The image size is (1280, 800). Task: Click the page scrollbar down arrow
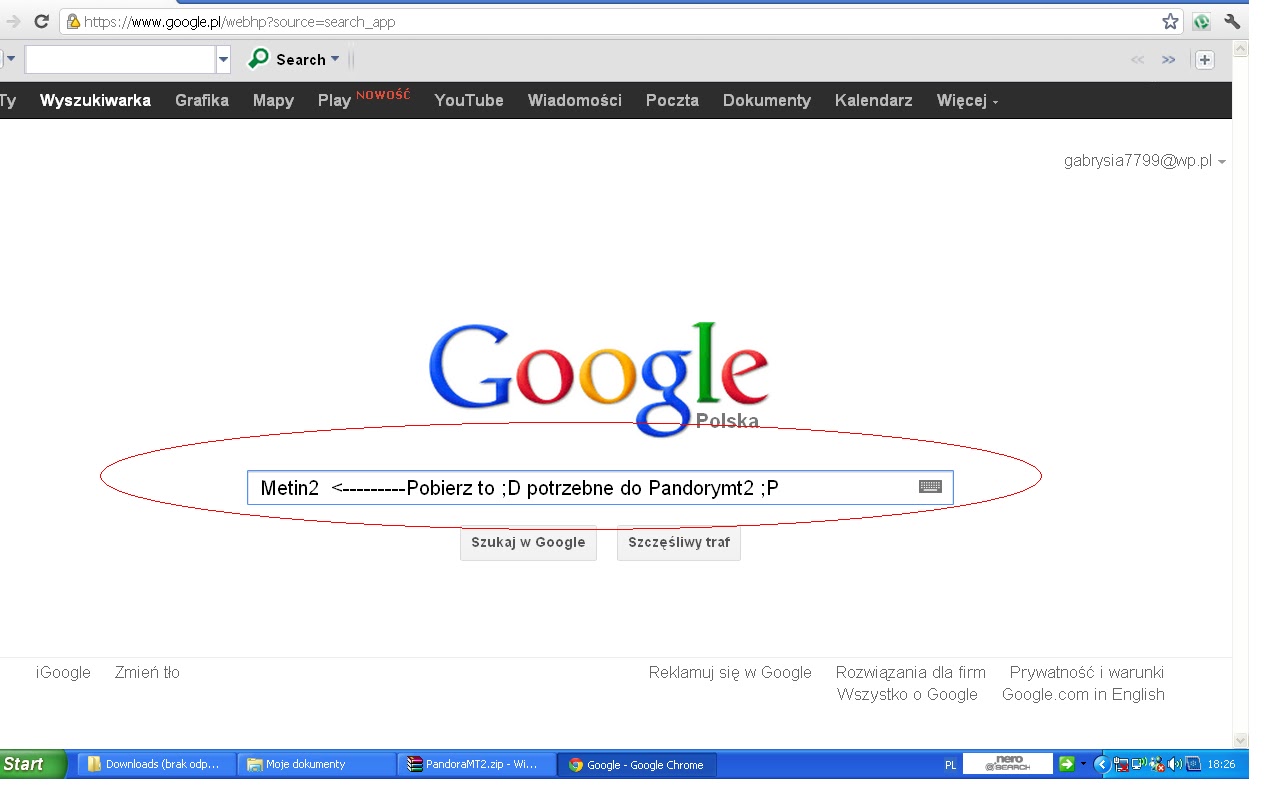(x=1241, y=741)
